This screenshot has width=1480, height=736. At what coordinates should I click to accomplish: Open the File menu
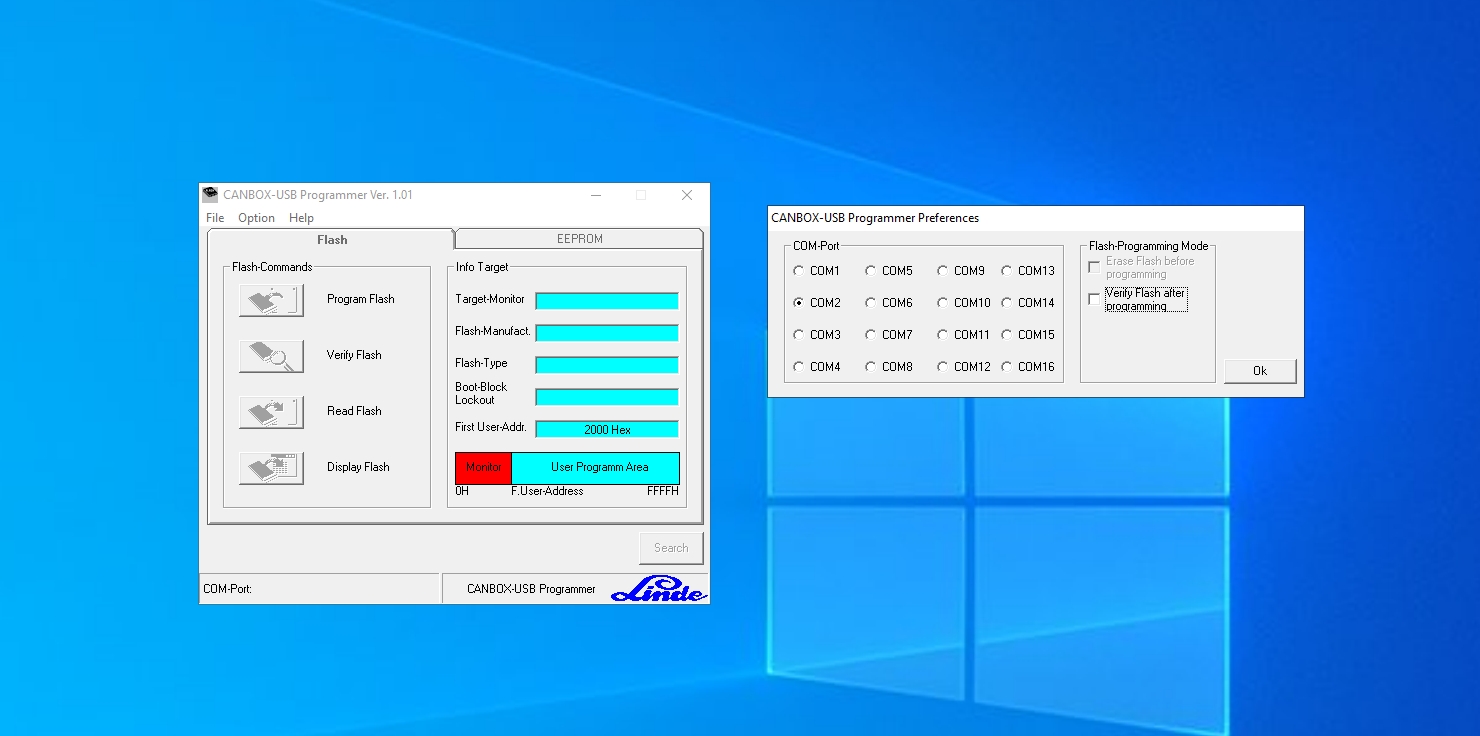coord(214,217)
